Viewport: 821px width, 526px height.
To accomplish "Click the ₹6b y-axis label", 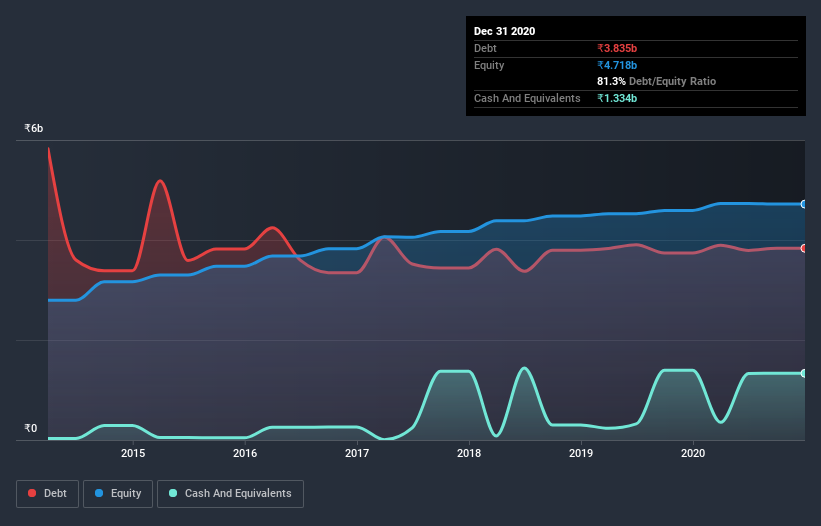I will (34, 128).
